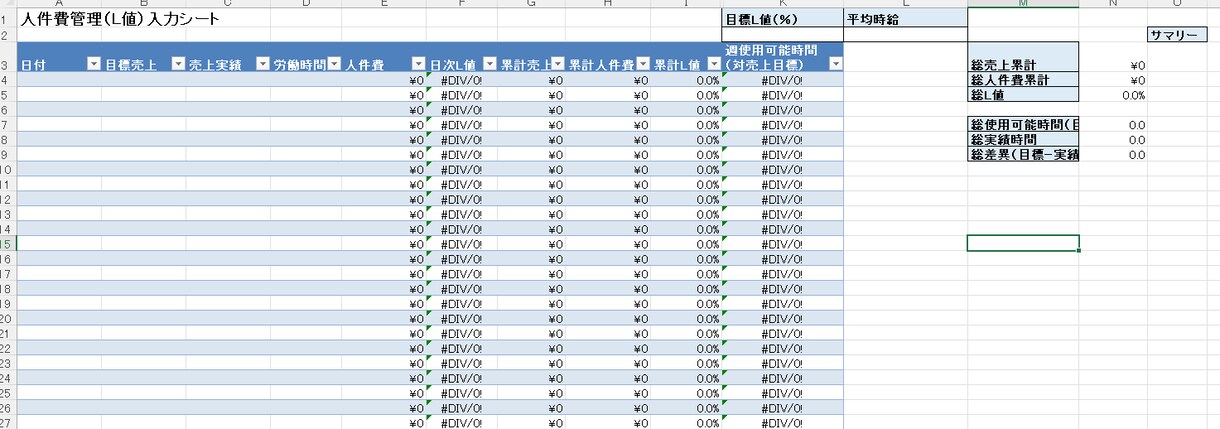Click the 人件費 ¥0 cell in row 20
The width and height of the screenshot is (1220, 429).
click(384, 319)
